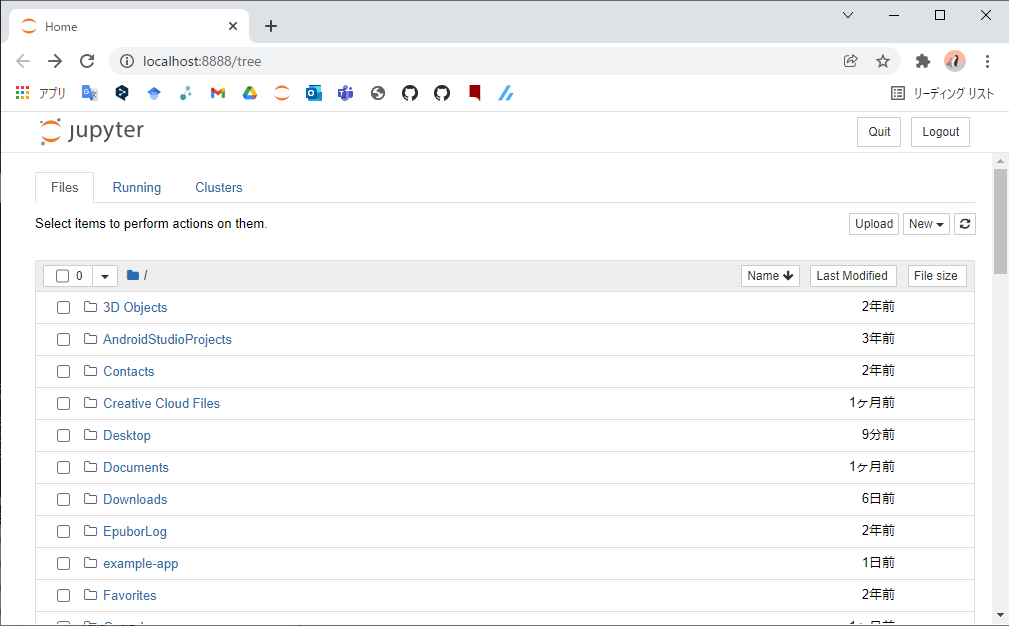Open the blue double-slash bookmark icon
This screenshot has height=626, width=1009.
[506, 93]
